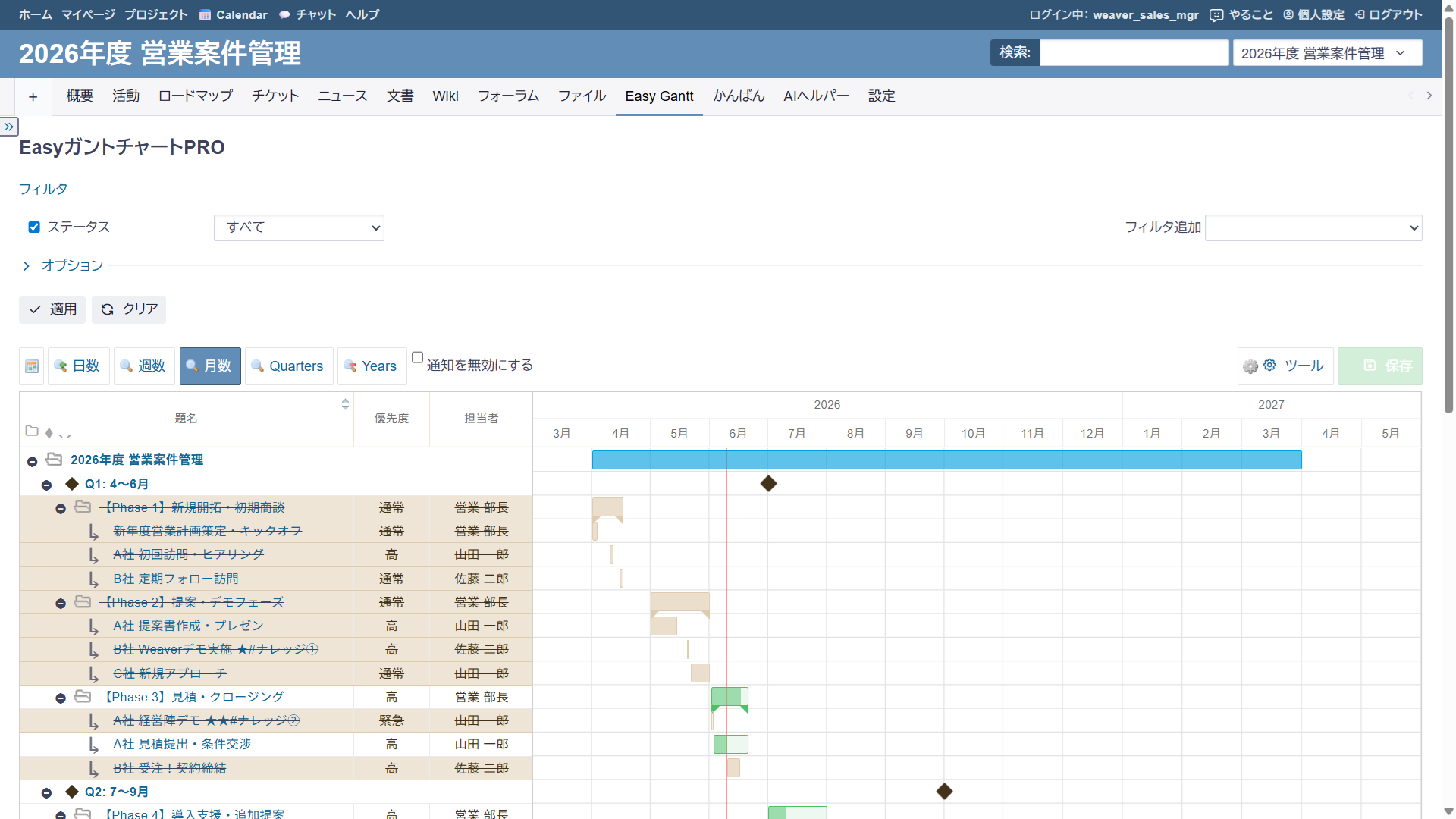Open the Easy Gantt tab
The image size is (1456, 819).
point(659,96)
